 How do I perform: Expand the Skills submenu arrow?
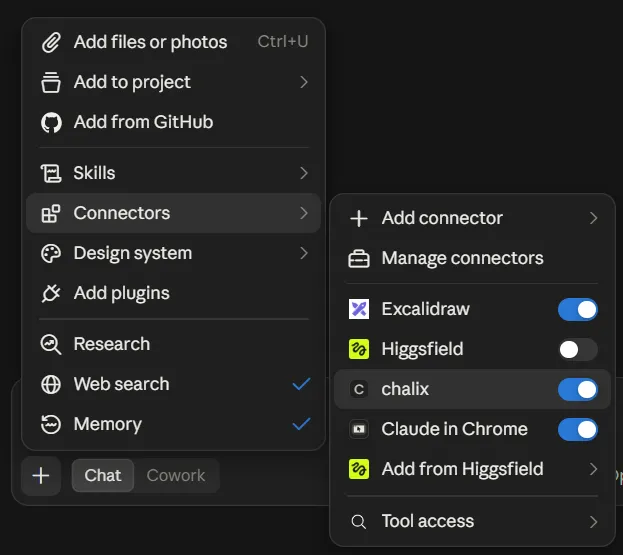[304, 173]
